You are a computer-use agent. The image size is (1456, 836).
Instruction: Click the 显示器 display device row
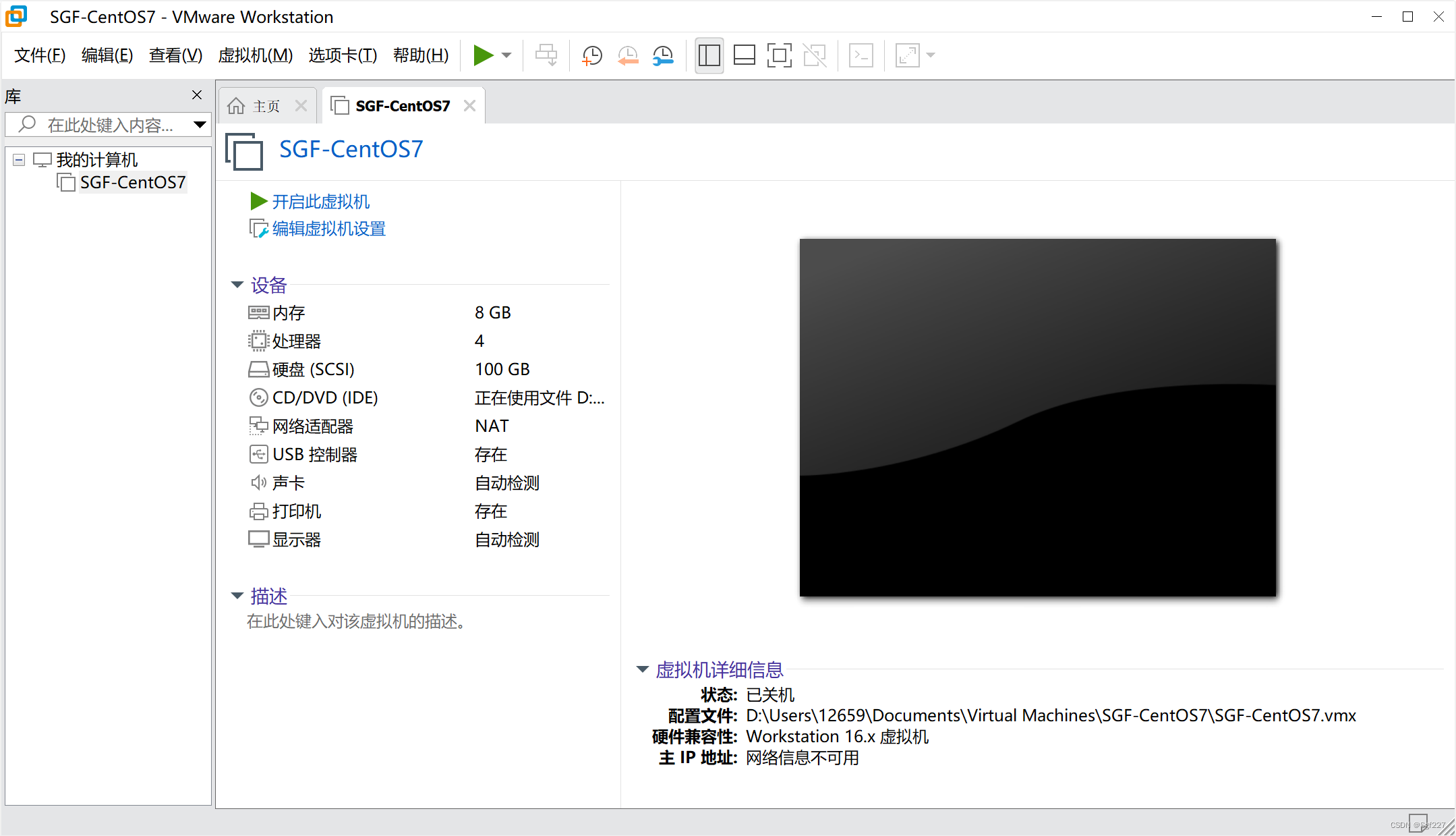coord(427,539)
